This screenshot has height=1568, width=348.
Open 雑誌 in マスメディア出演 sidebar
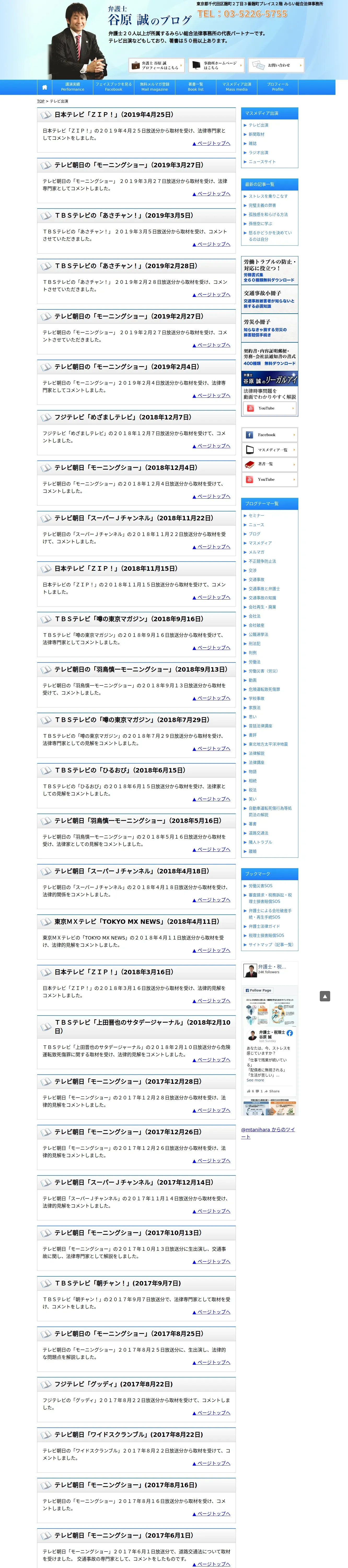pyautogui.click(x=252, y=144)
